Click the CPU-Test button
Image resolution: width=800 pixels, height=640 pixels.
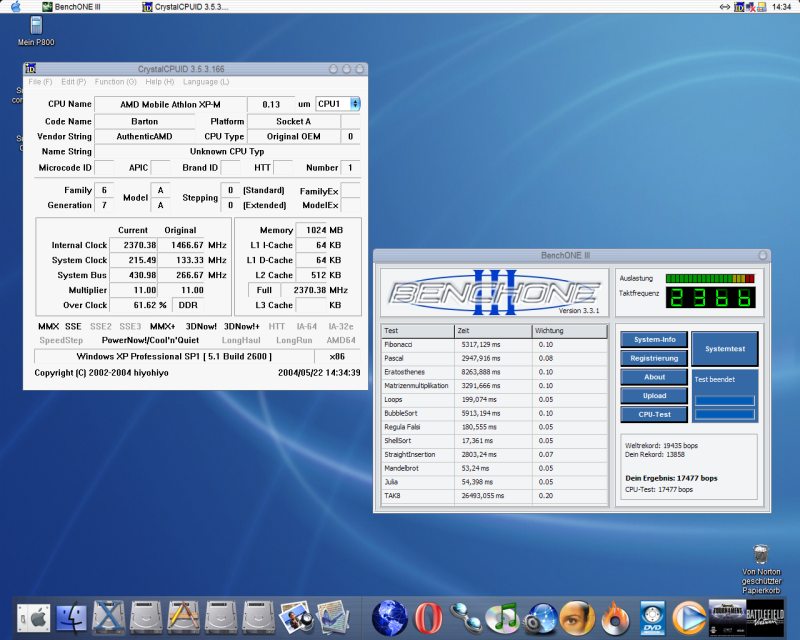pos(653,414)
